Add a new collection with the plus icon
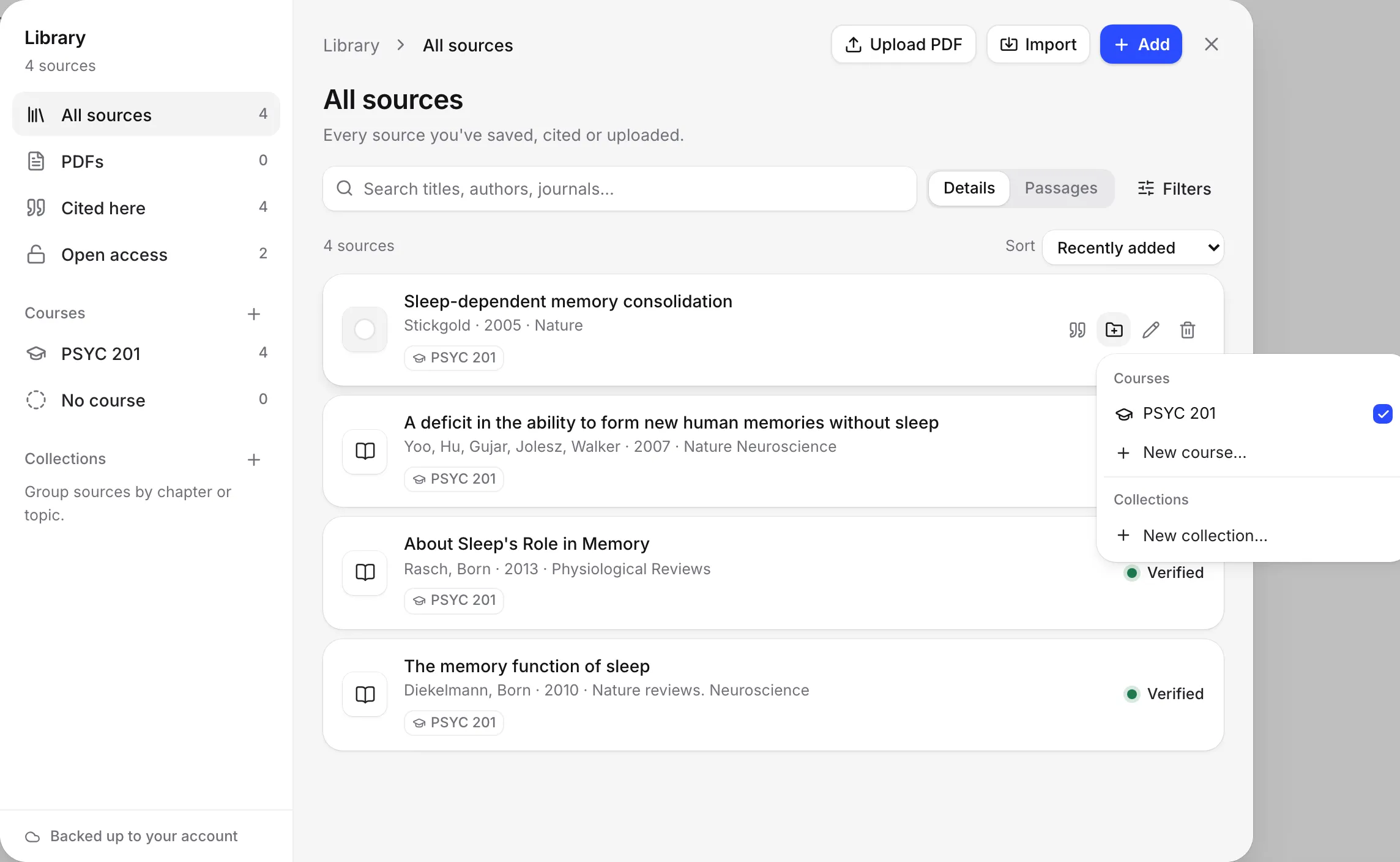Image resolution: width=1400 pixels, height=862 pixels. pyautogui.click(x=253, y=459)
